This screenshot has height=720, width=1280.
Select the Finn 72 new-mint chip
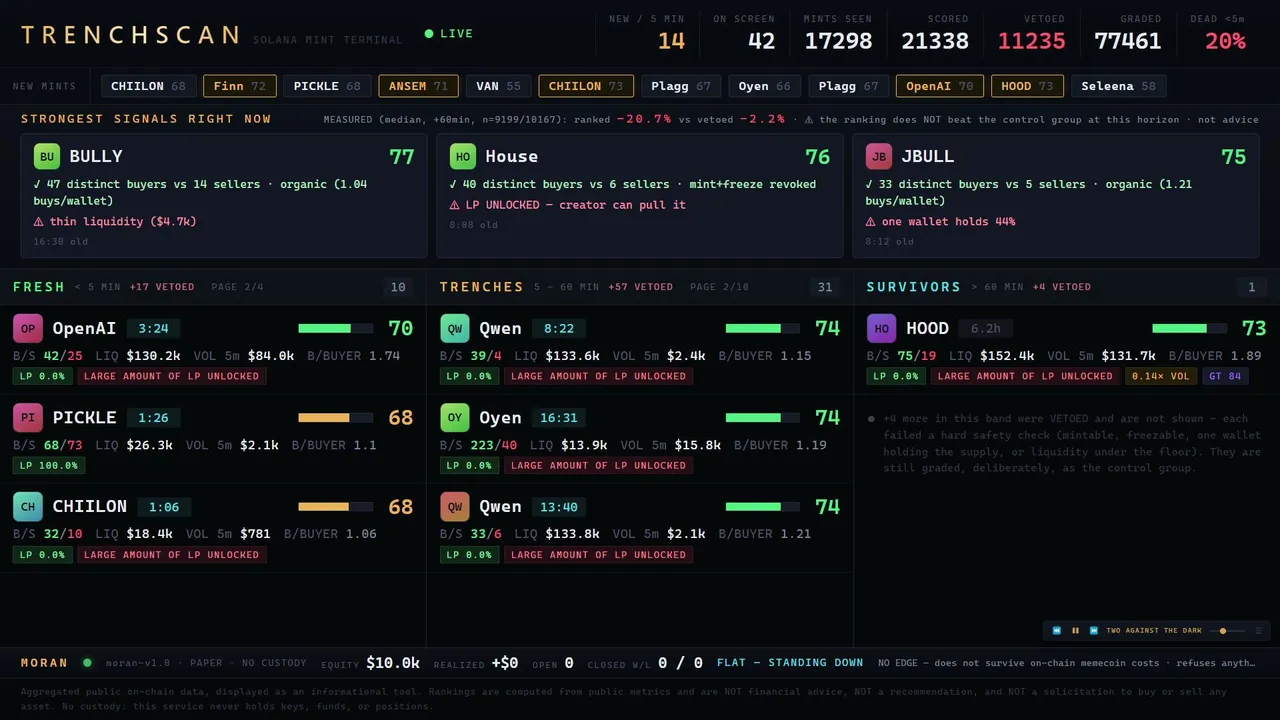[240, 86]
